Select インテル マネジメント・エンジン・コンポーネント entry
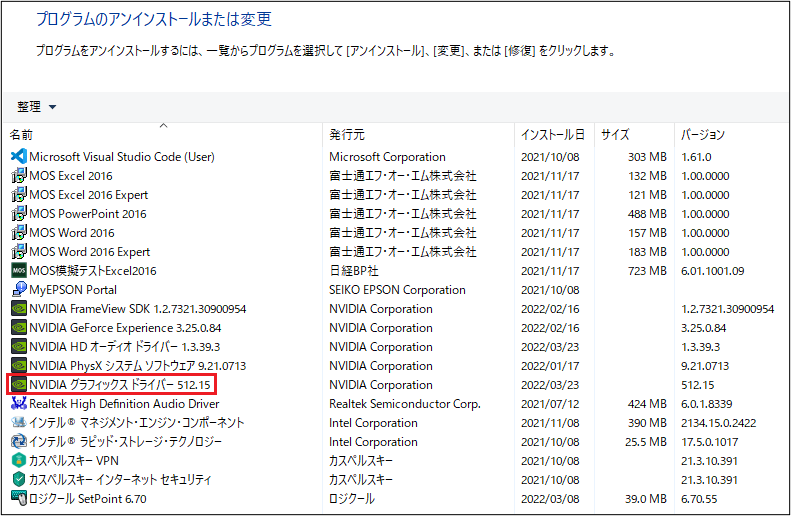 click(136, 422)
